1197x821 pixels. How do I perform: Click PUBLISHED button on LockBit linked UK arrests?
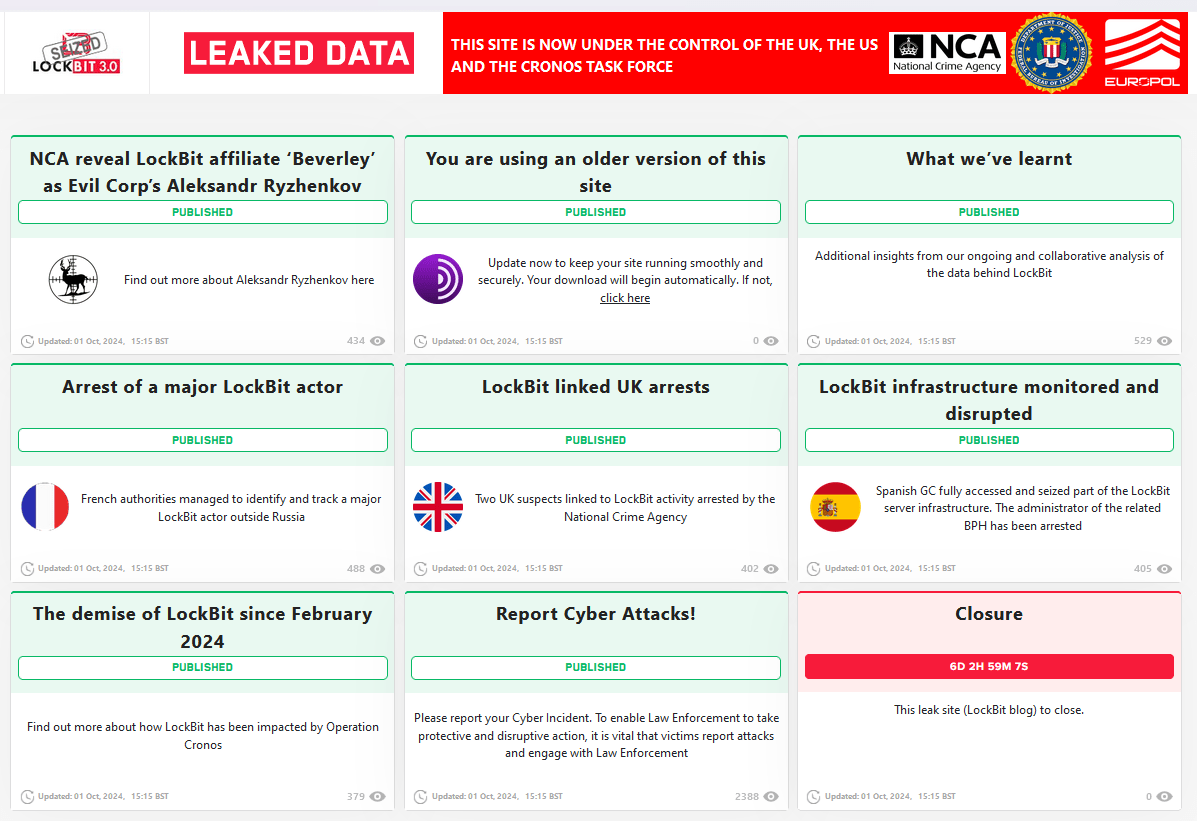point(595,440)
